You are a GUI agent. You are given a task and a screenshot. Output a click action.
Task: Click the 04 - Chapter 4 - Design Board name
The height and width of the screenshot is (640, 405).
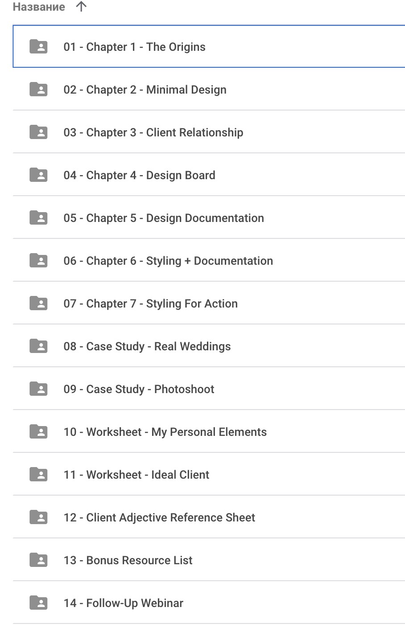pyautogui.click(x=139, y=175)
